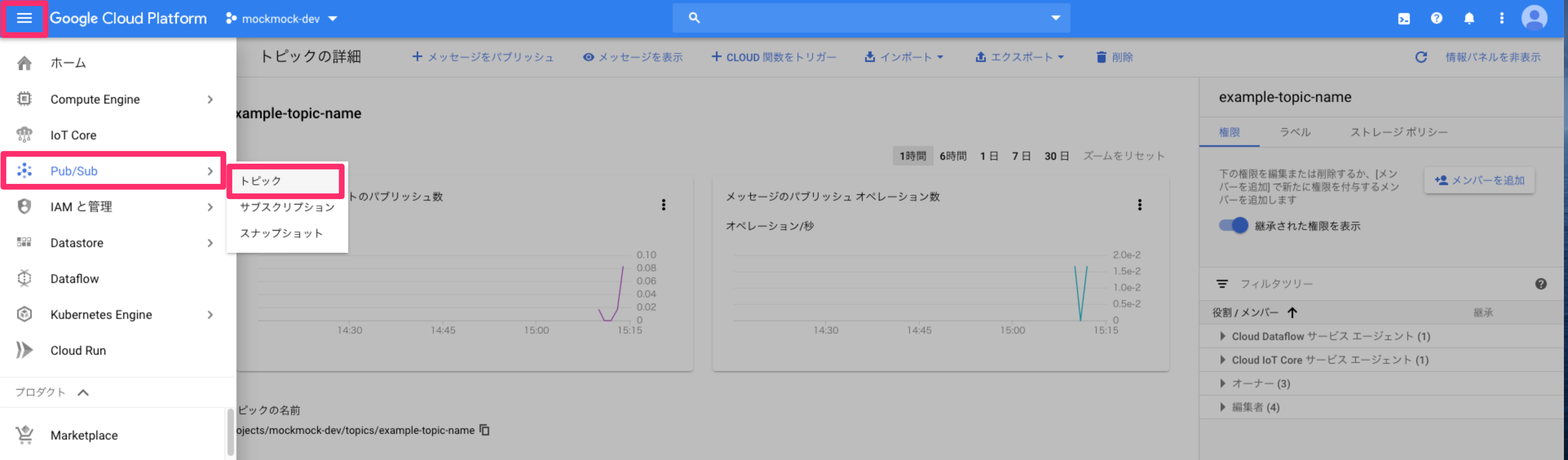Viewport: 1568px width, 460px height.
Task: Select the 6時間 time range
Action: (953, 156)
